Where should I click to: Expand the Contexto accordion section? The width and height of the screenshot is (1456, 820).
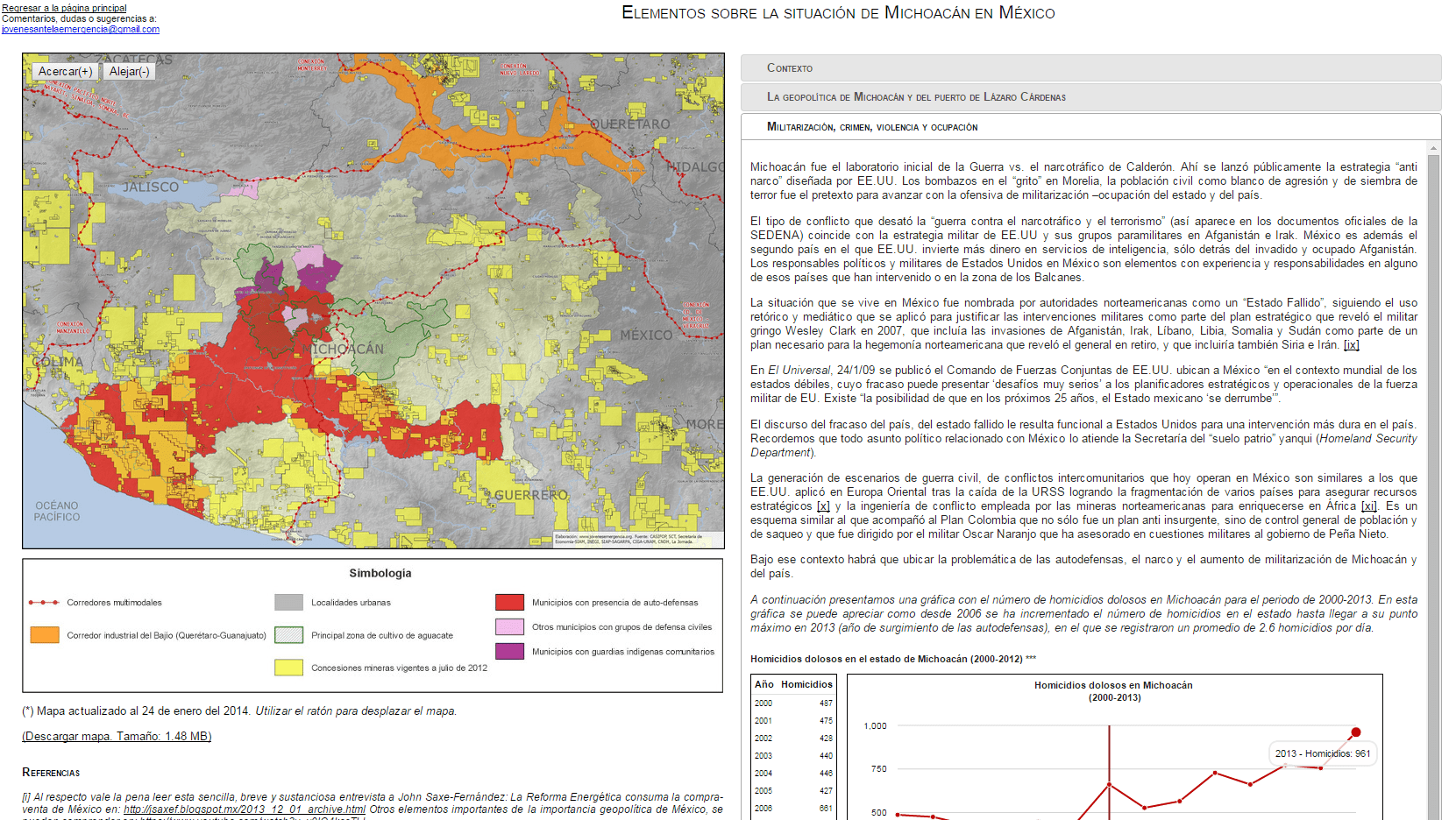click(x=1090, y=67)
